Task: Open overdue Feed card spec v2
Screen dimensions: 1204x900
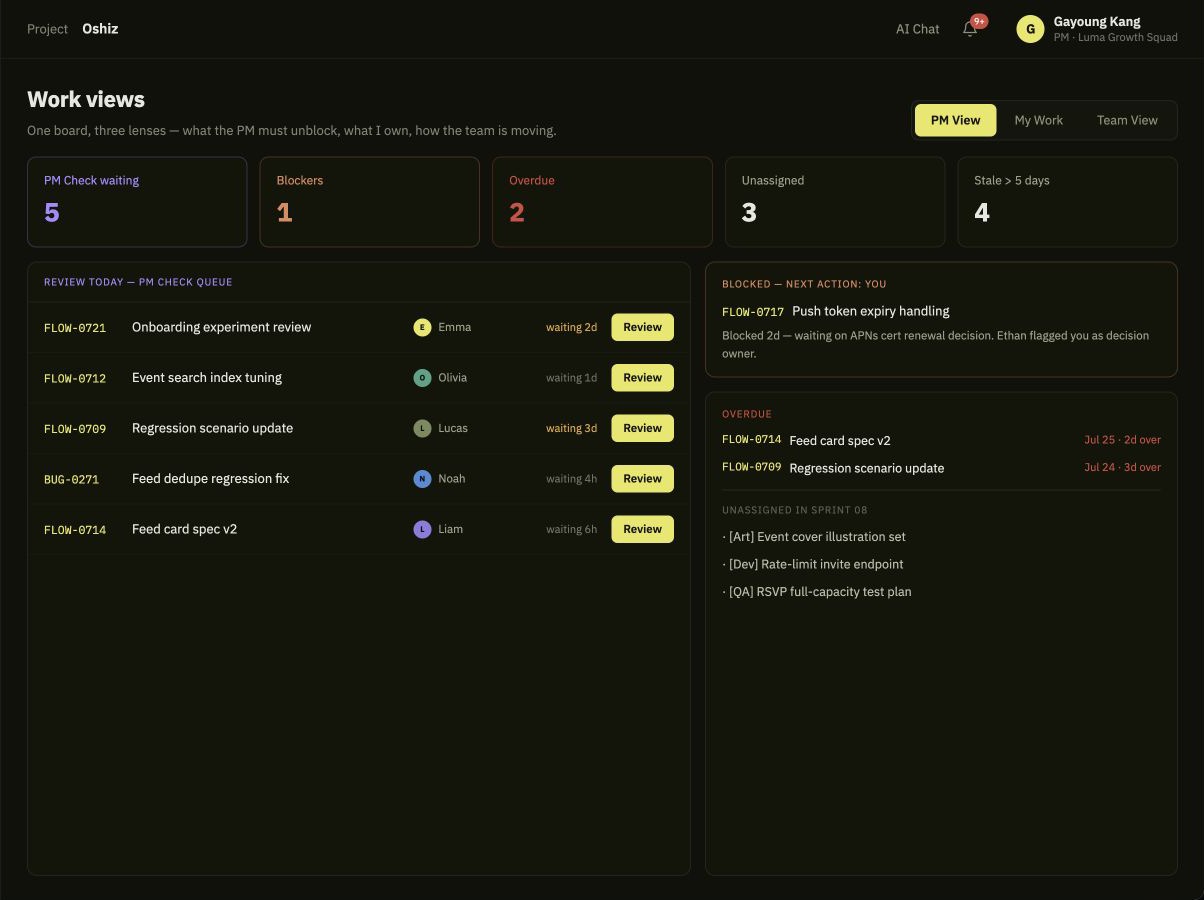Action: tap(840, 440)
